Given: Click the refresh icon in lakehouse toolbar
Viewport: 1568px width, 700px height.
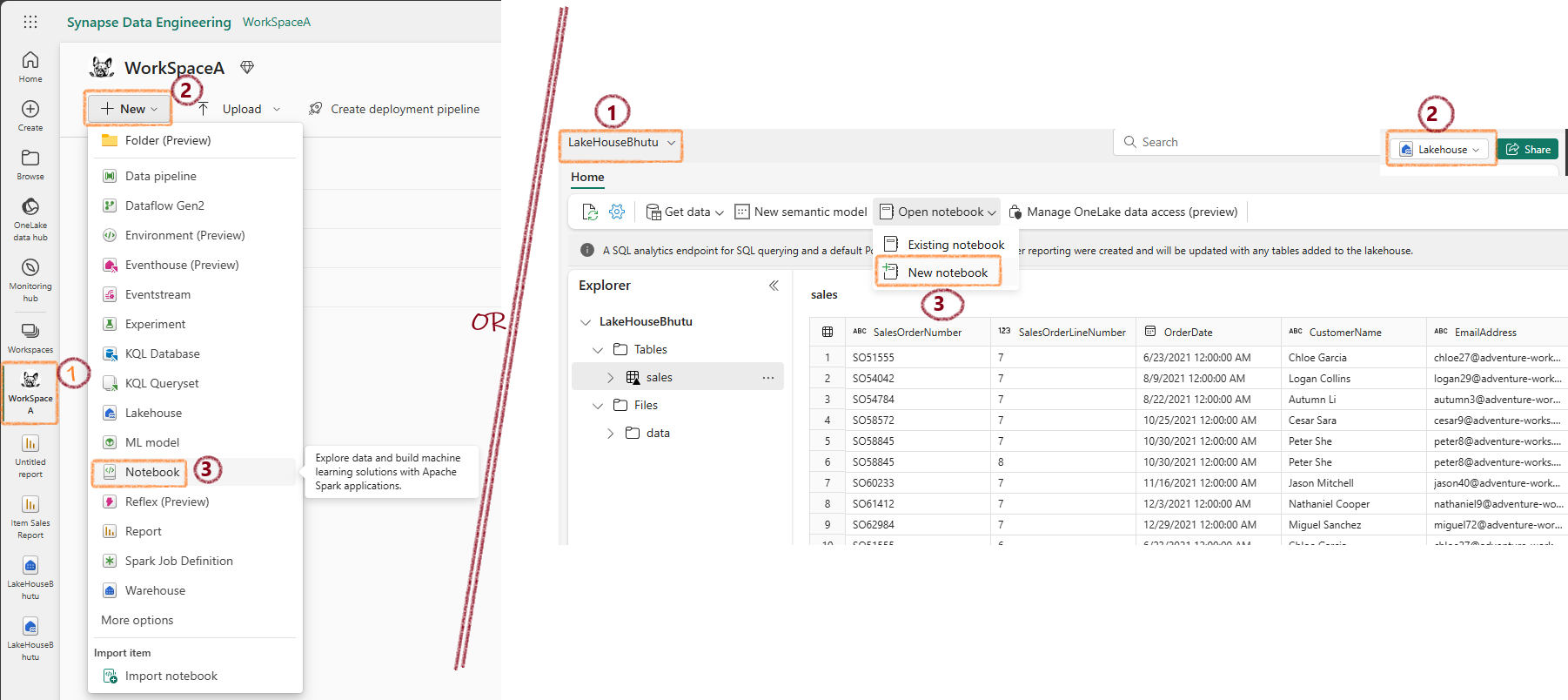Looking at the screenshot, I should tap(590, 212).
